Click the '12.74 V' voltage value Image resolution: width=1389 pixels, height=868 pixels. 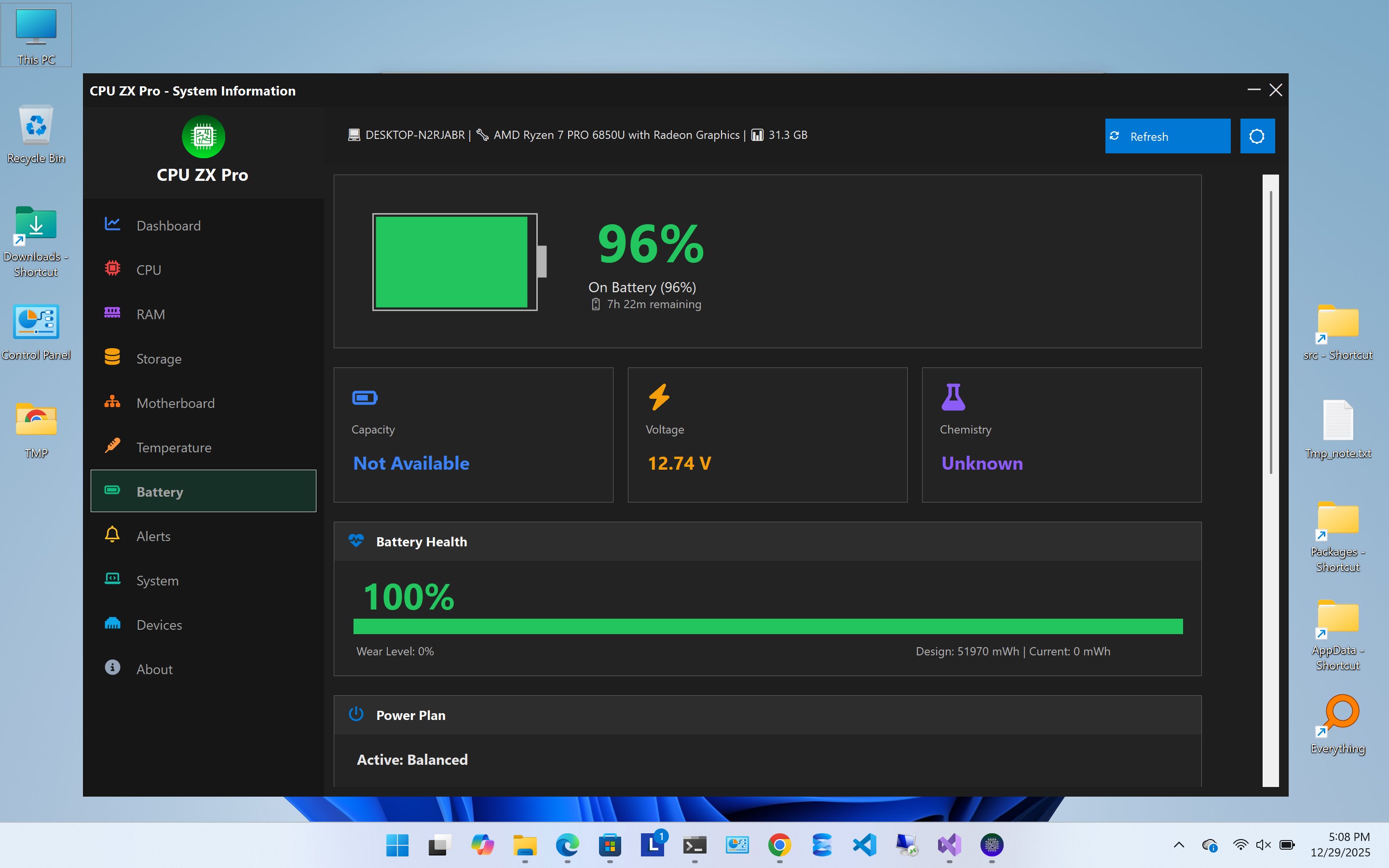coord(679,463)
